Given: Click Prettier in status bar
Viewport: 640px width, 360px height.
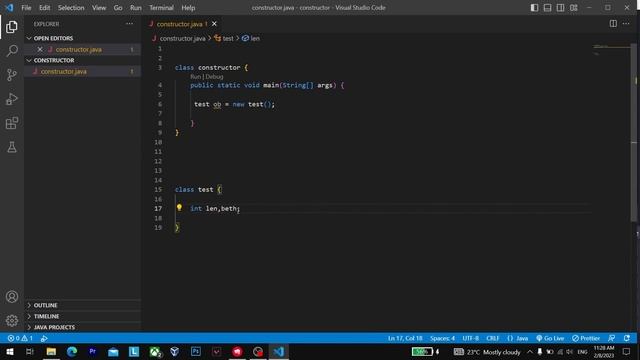Looking at the screenshot, I should point(586,338).
